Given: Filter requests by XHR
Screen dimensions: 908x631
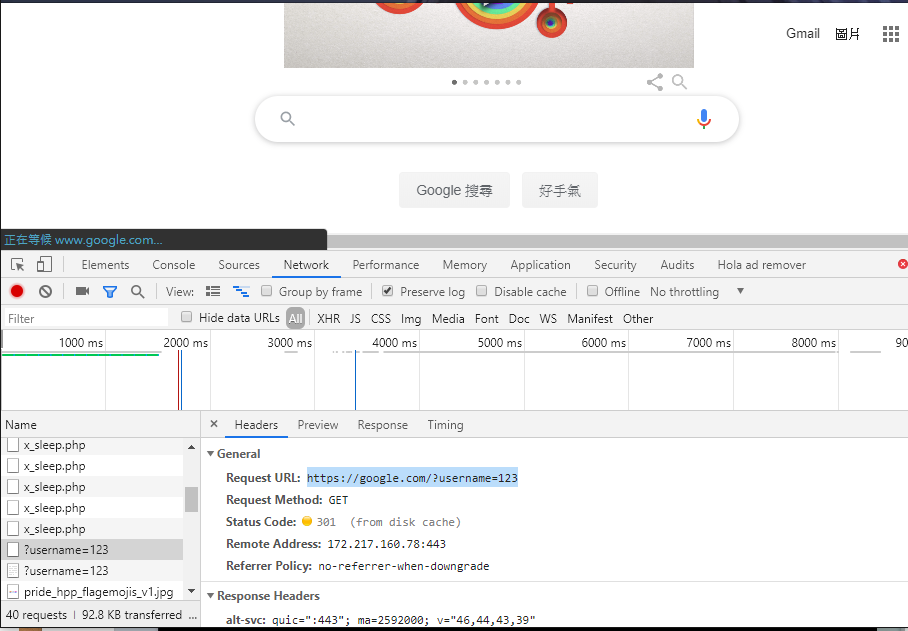Looking at the screenshot, I should (328, 318).
